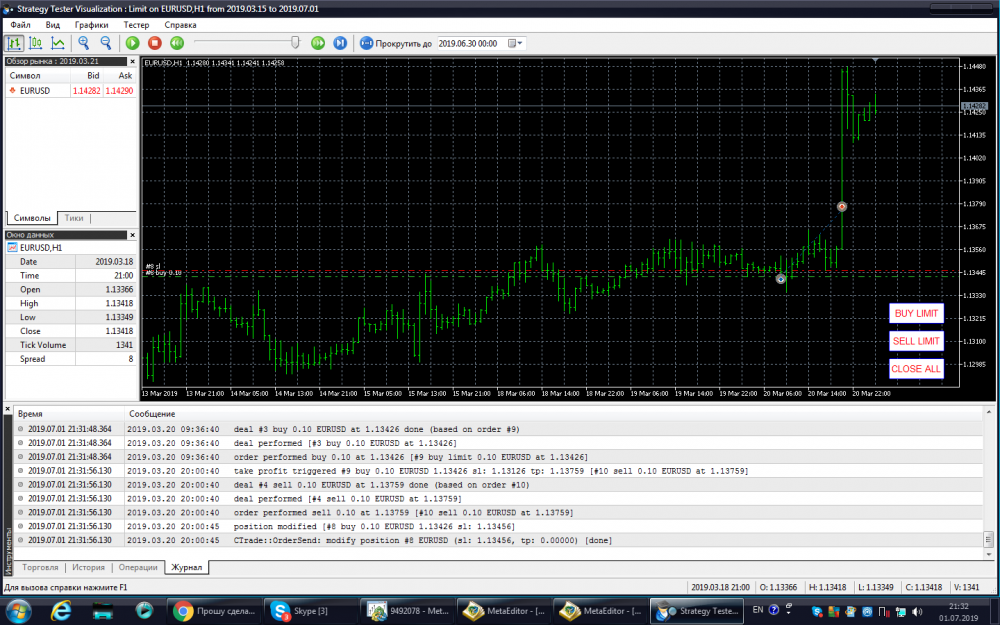This screenshot has height=625, width=1000.
Task: Open the История tab
Action: click(x=87, y=568)
